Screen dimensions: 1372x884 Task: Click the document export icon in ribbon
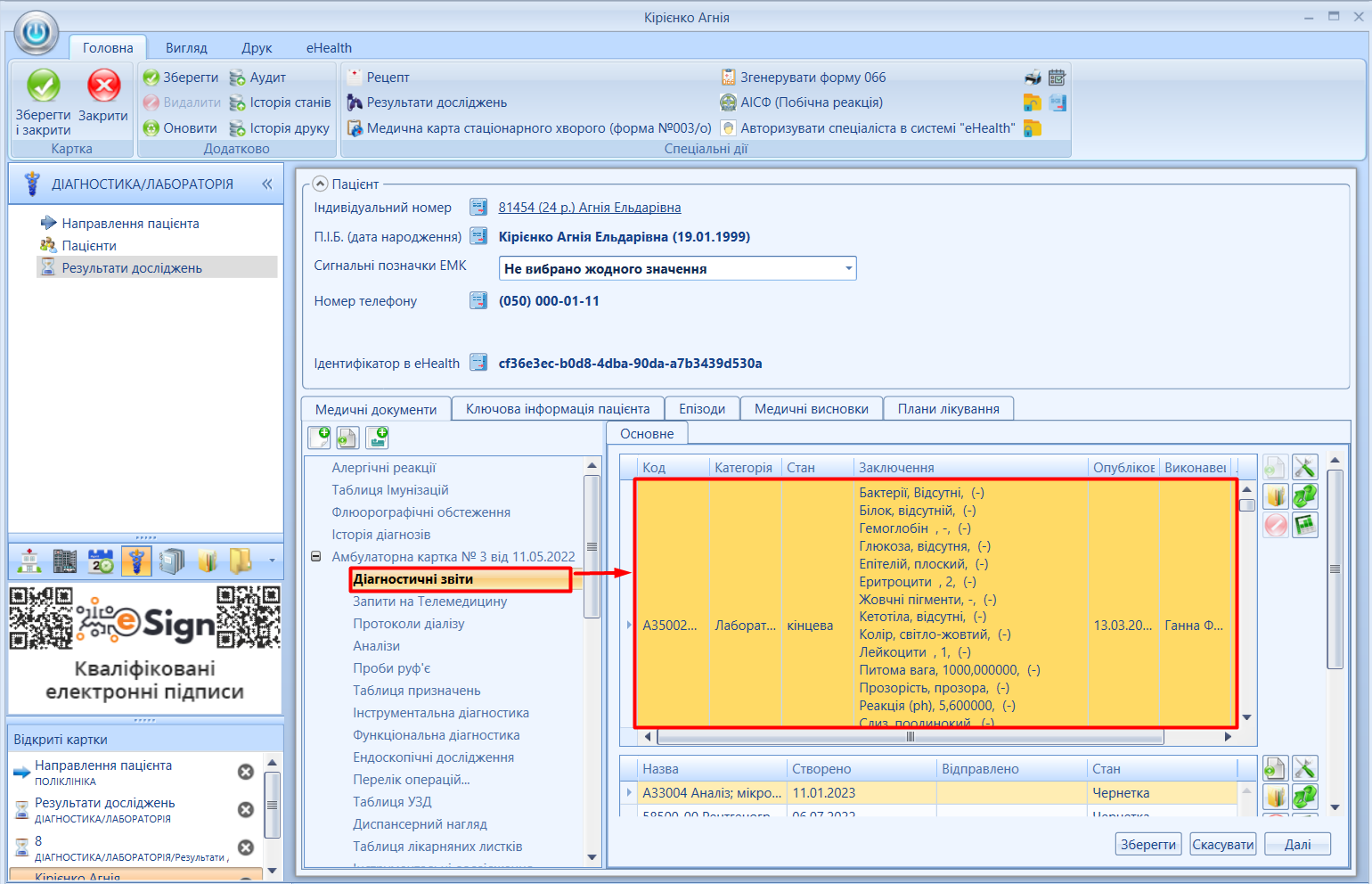tap(1058, 102)
